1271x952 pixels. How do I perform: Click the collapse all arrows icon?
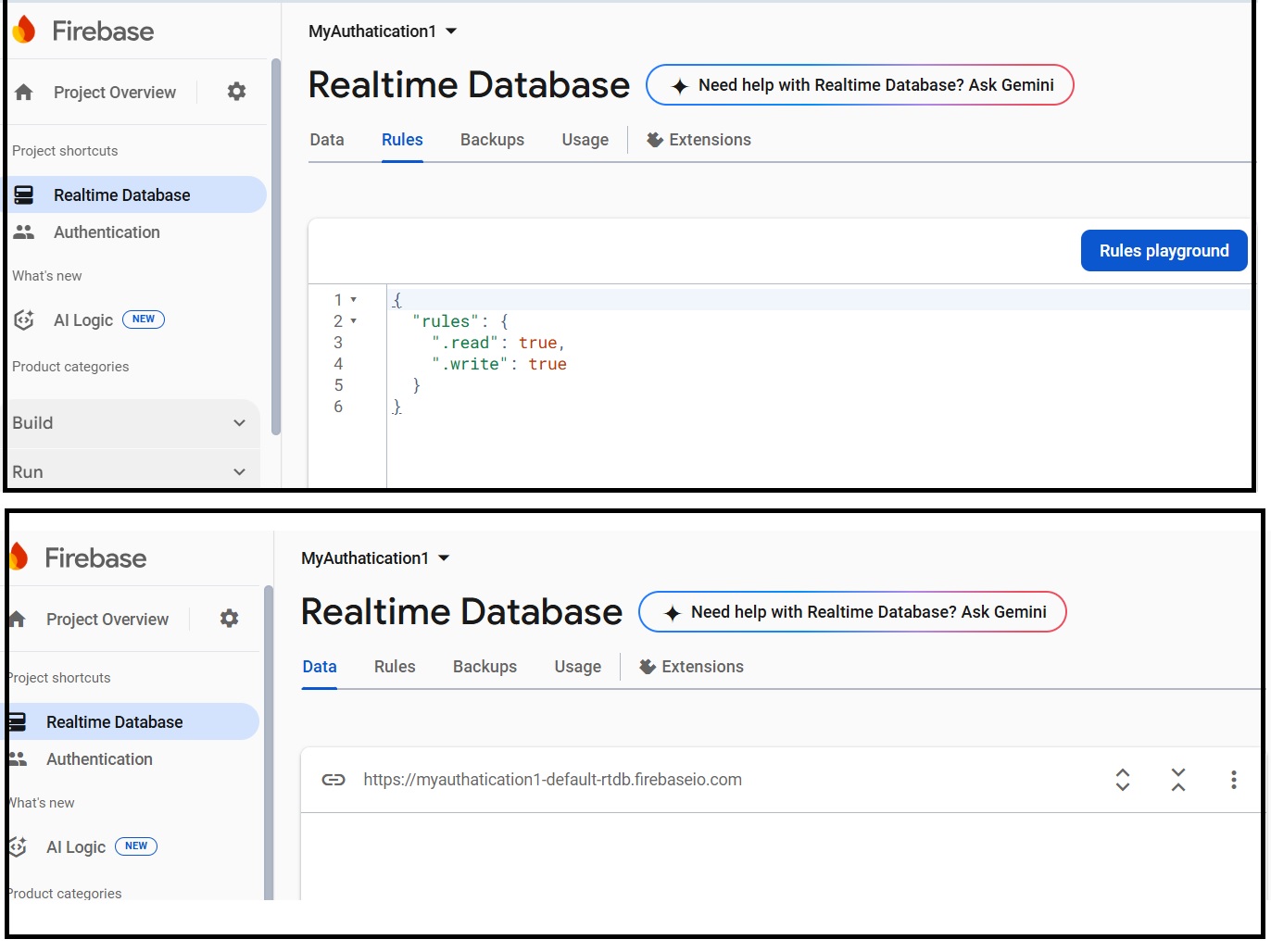tap(1177, 780)
